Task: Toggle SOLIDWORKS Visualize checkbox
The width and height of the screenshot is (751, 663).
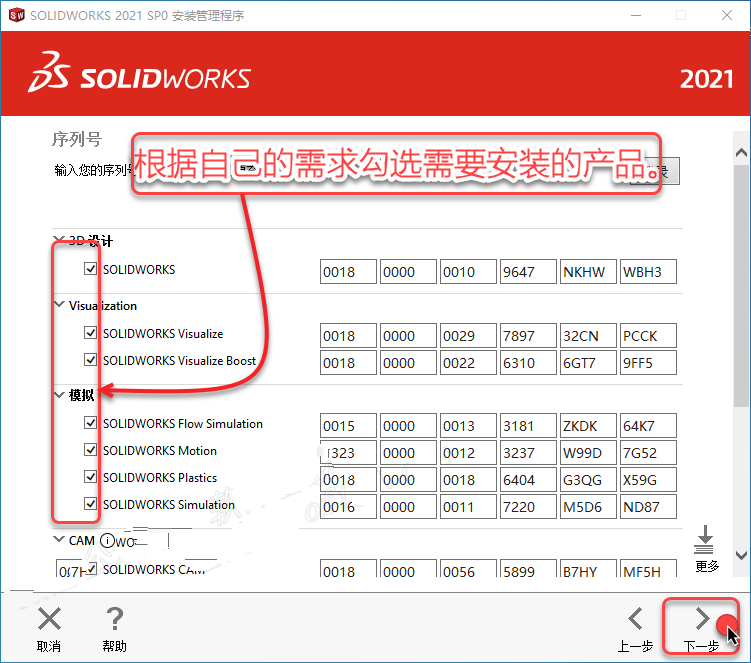Action: point(91,332)
